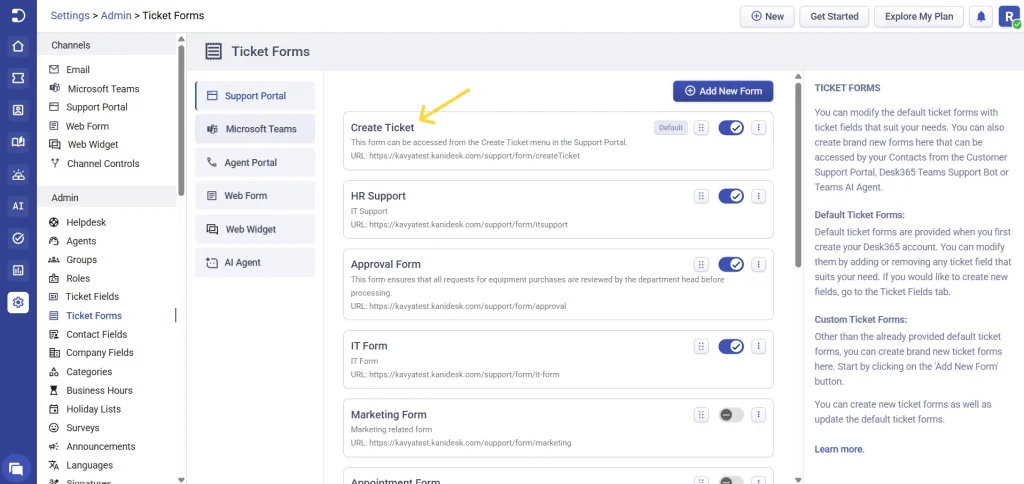Open the AI icon in left rail
The width and height of the screenshot is (1024, 484).
[18, 206]
